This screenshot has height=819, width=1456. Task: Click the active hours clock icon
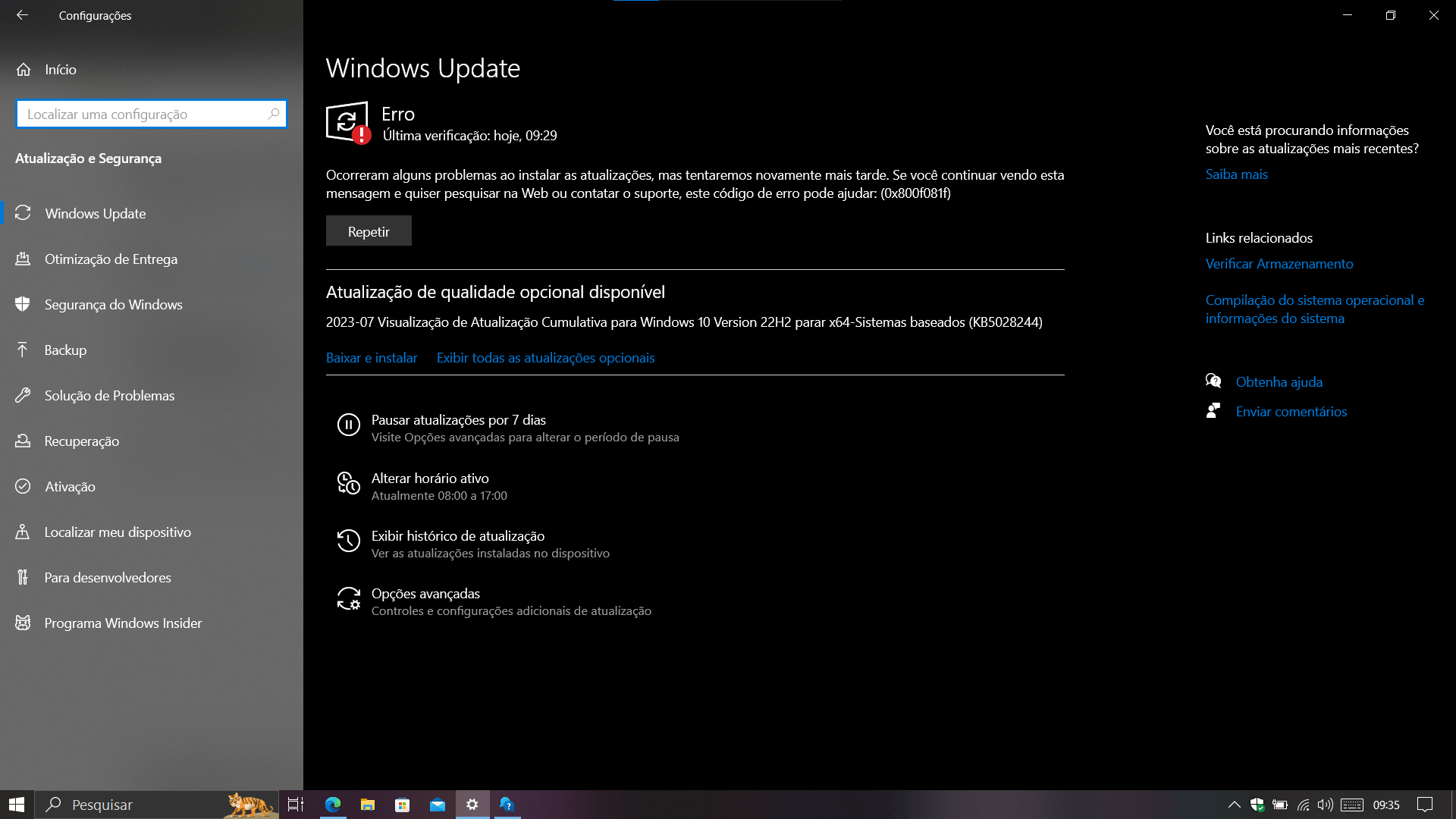pyautogui.click(x=348, y=483)
